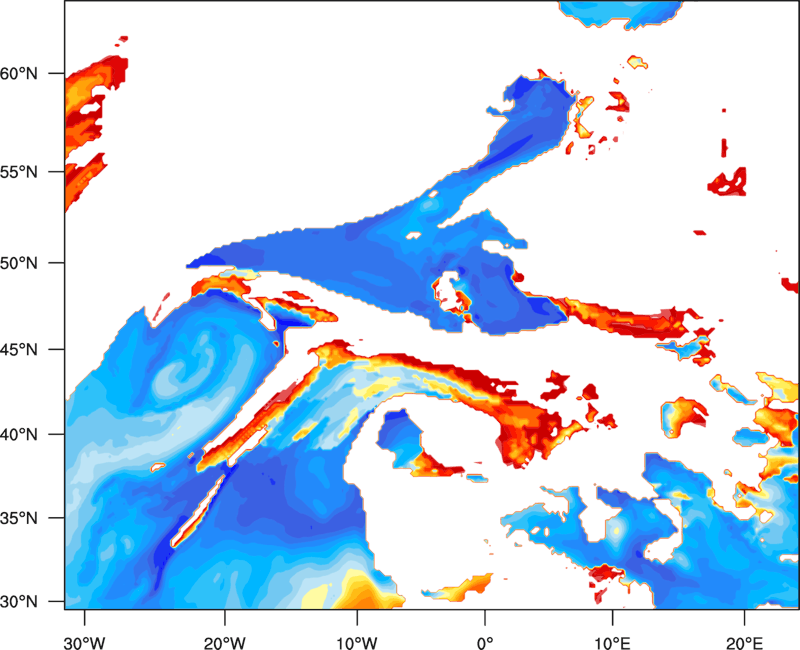
Task: Click the 55°N latitude label
Action: pos(19,172)
